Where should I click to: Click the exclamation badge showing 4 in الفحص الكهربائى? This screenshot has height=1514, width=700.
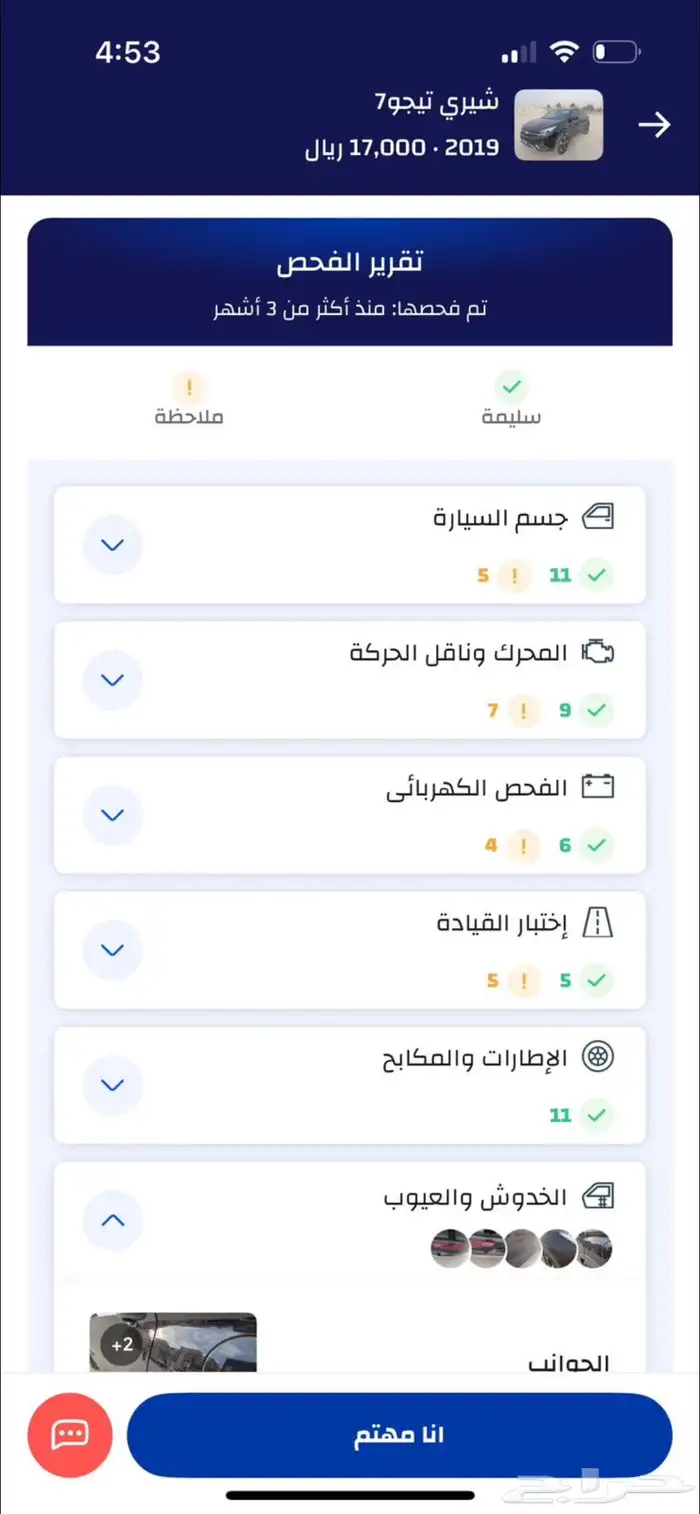[x=522, y=846]
